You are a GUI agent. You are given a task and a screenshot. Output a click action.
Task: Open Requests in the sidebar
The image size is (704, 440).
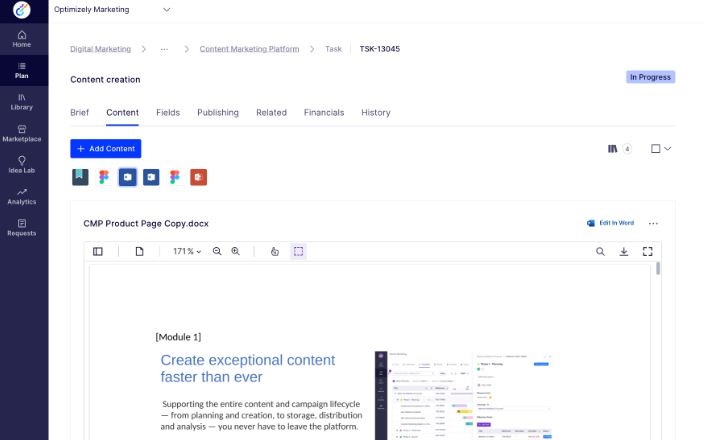[x=22, y=228]
